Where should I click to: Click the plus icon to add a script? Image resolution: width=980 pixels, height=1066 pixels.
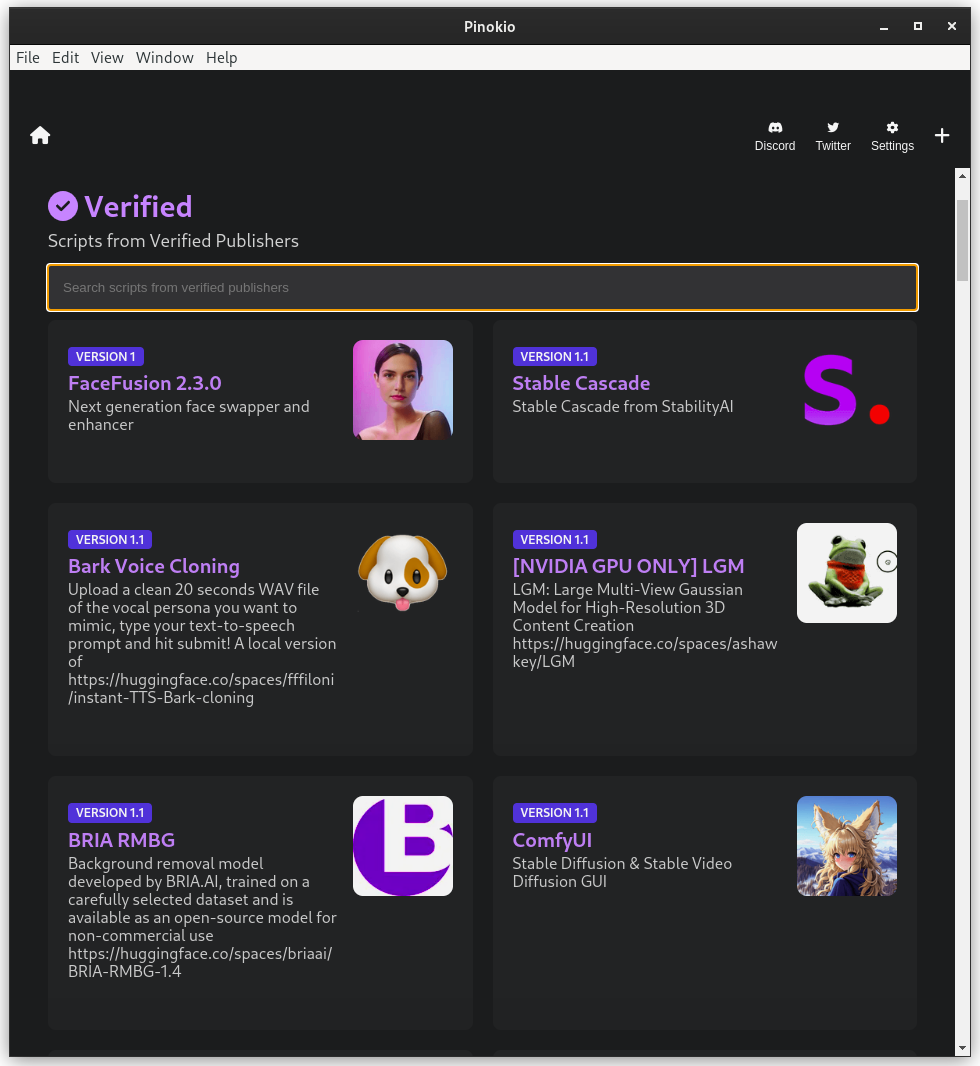pyautogui.click(x=942, y=135)
